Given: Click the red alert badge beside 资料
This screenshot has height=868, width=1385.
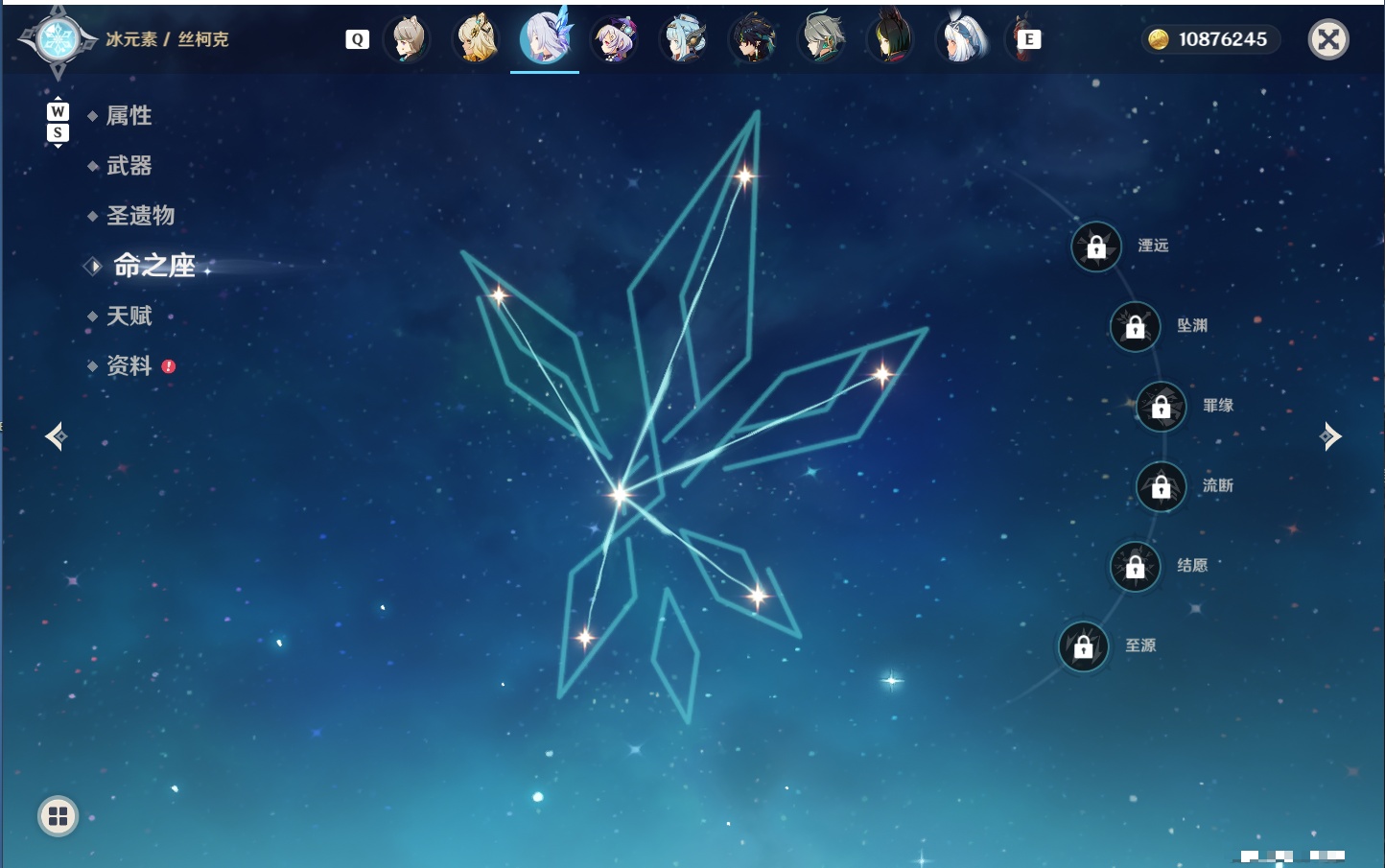Looking at the screenshot, I should (x=169, y=366).
